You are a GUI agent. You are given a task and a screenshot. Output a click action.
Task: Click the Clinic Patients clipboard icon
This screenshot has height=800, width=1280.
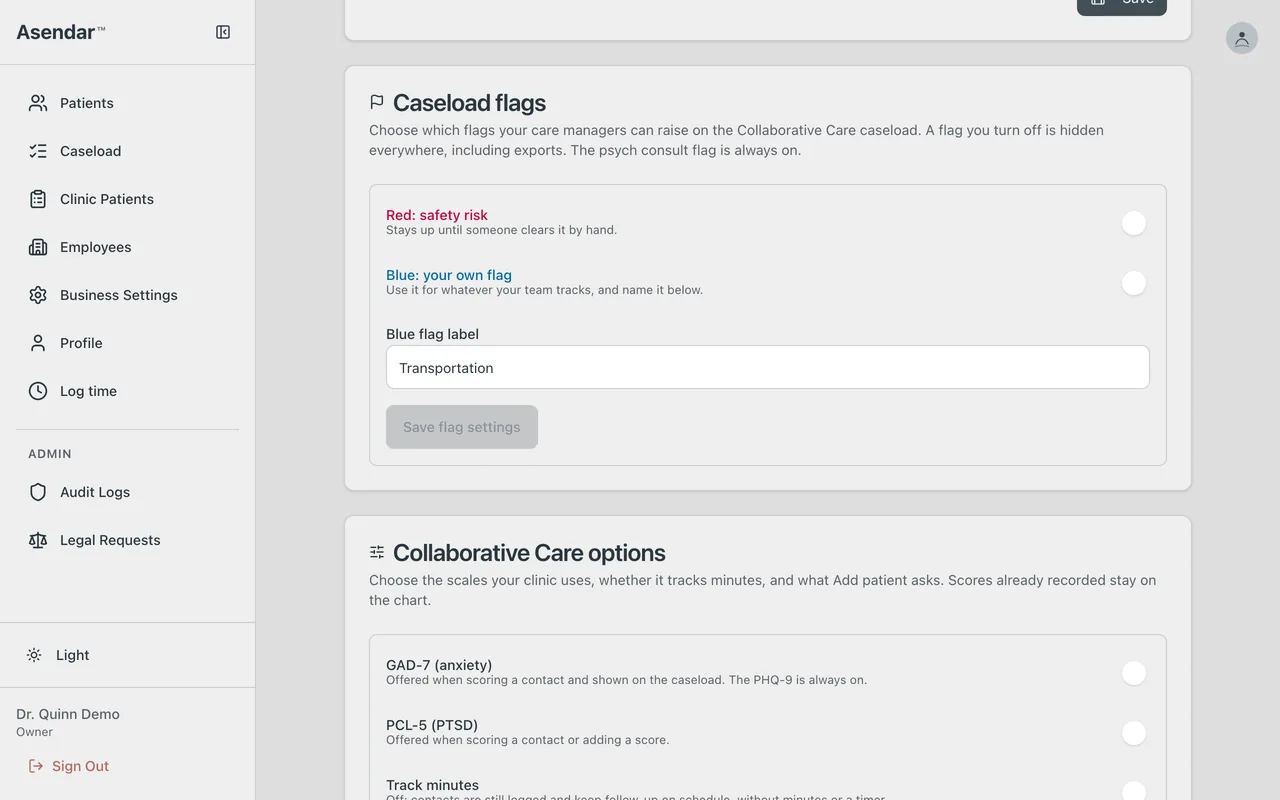point(38,199)
